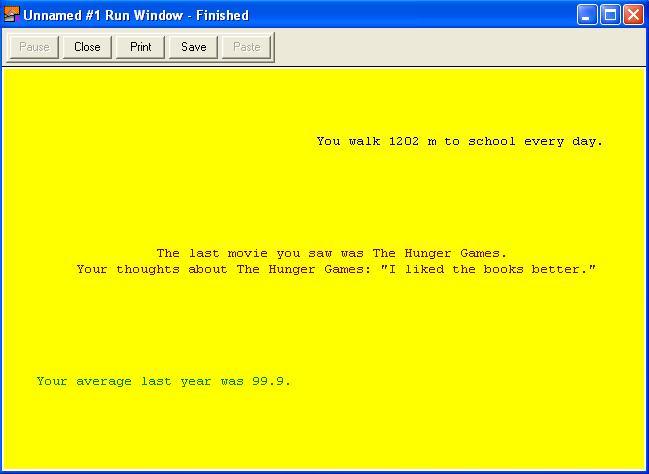Click 'Your average last year was 99.9.' text
Image resolution: width=649 pixels, height=474 pixels.
coord(164,381)
